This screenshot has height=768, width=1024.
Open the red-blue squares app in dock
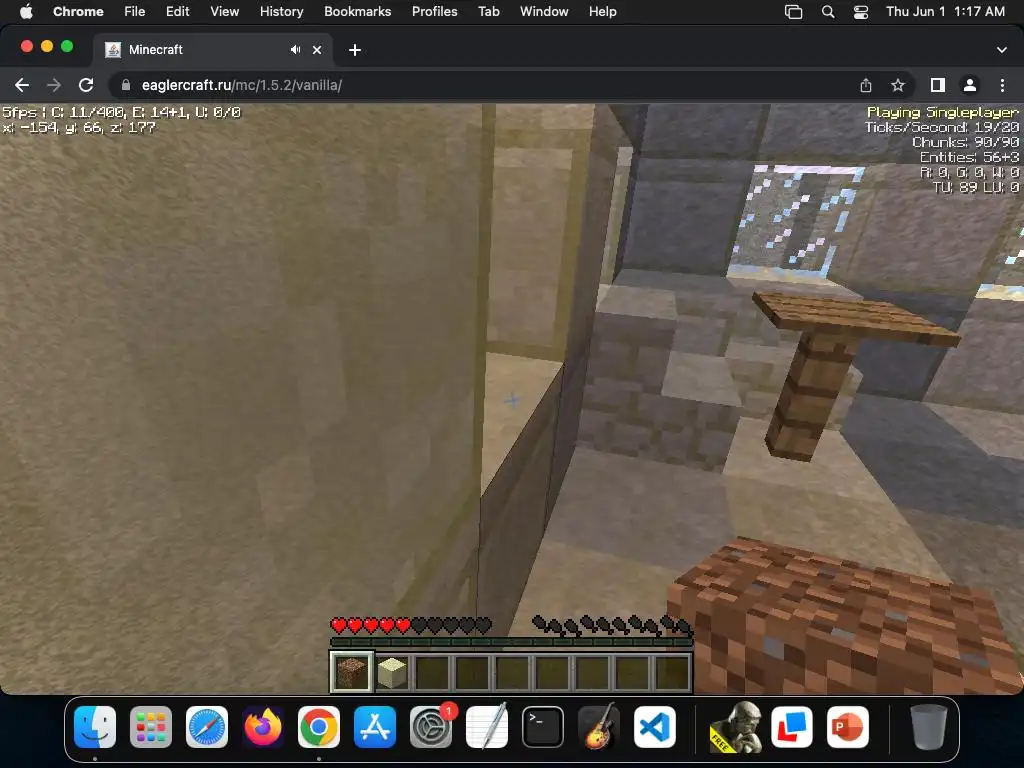792,727
